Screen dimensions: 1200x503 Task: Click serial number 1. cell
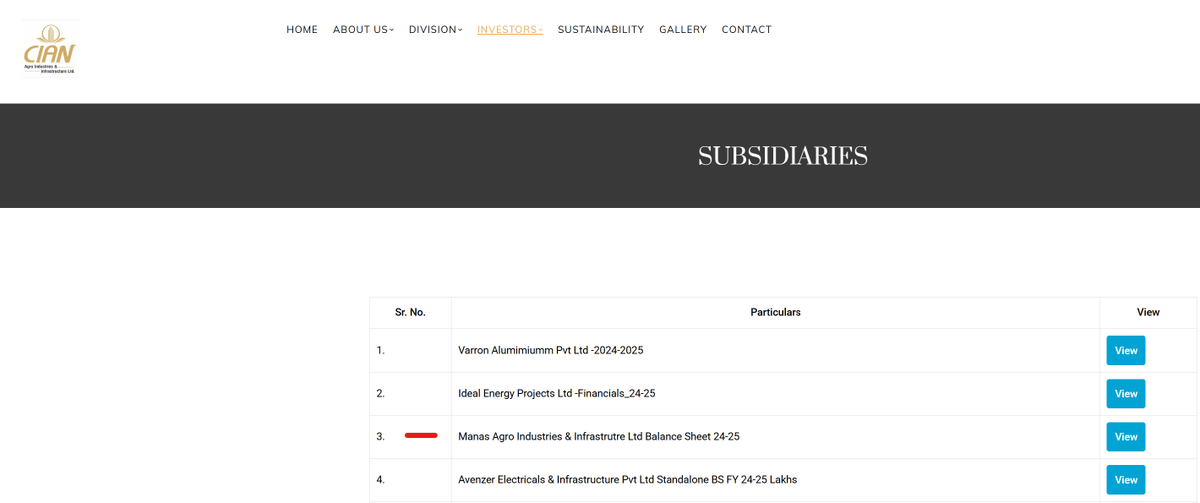click(410, 351)
